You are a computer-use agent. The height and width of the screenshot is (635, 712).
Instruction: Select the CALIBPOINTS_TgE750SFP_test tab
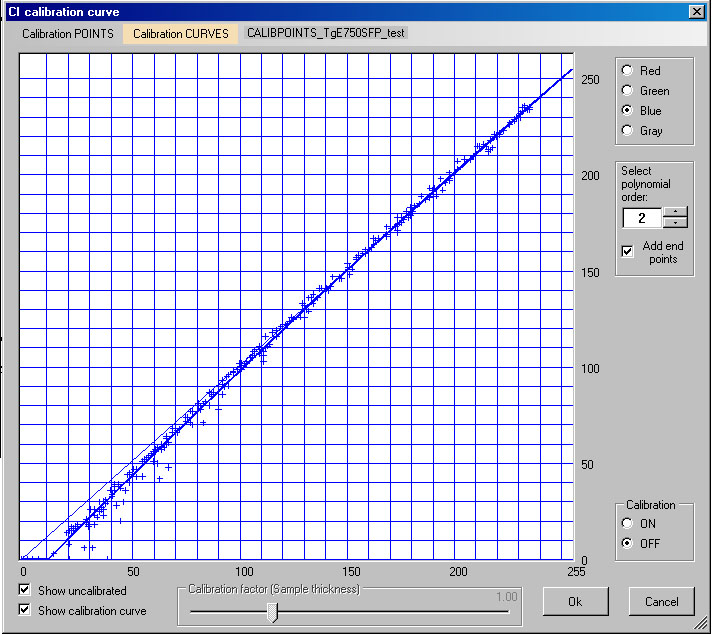326,33
